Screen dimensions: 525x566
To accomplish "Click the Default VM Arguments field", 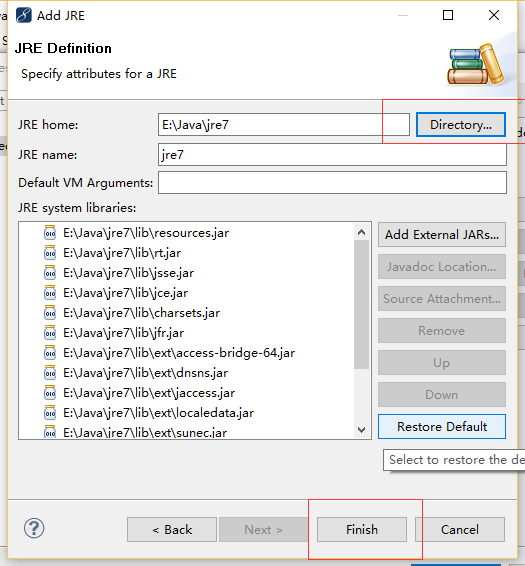I will pyautogui.click(x=332, y=183).
